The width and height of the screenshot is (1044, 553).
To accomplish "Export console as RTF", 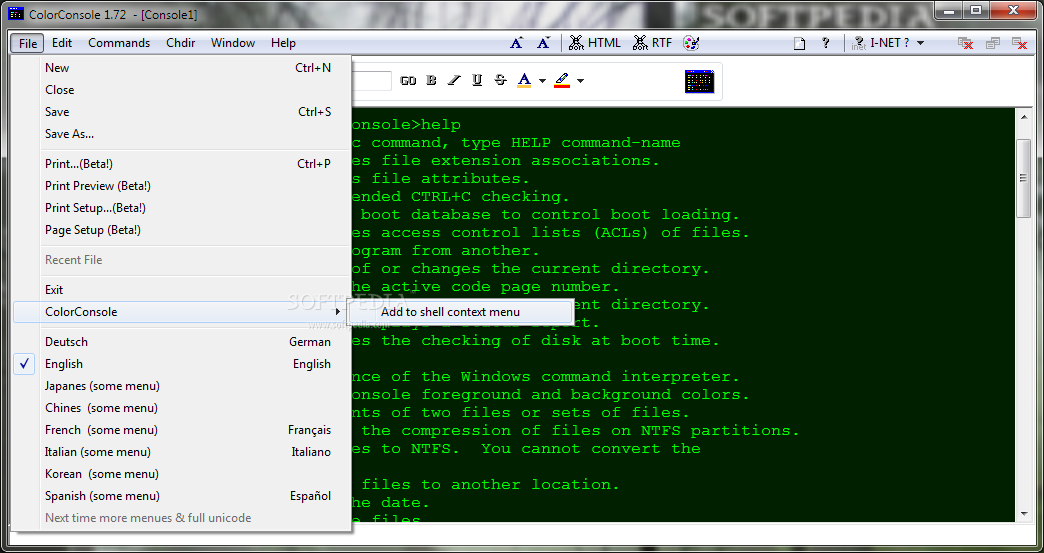I will (653, 43).
